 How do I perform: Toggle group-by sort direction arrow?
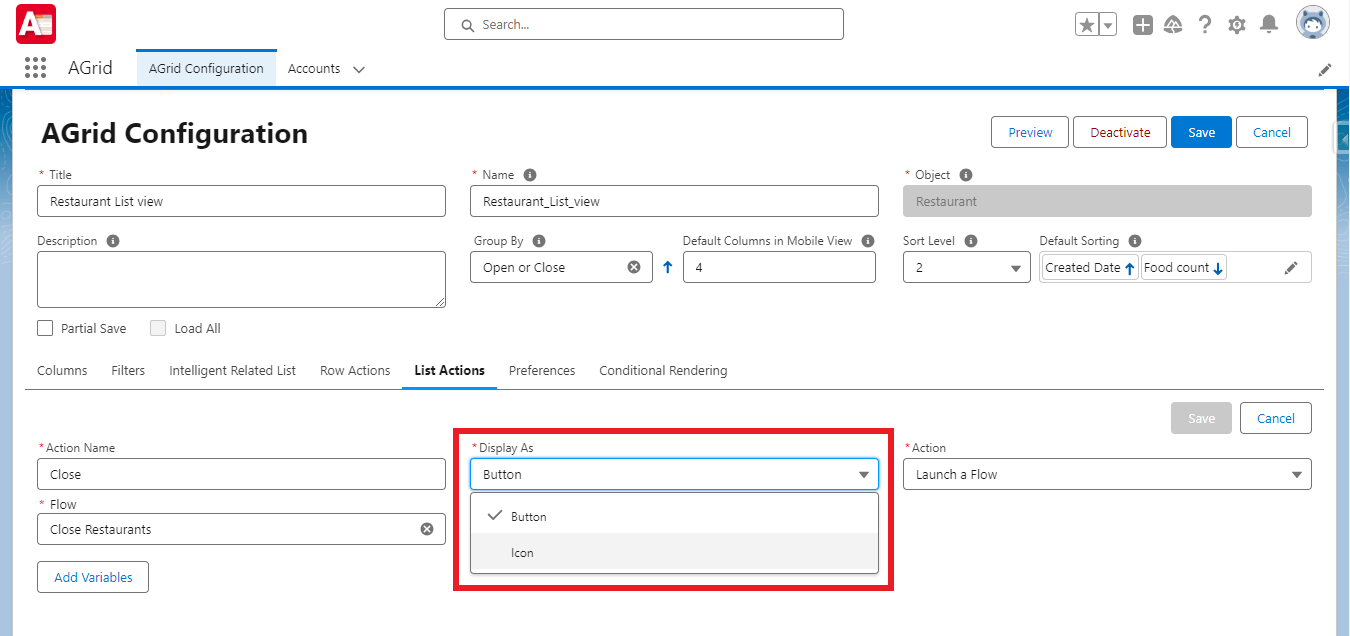pyautogui.click(x=668, y=268)
